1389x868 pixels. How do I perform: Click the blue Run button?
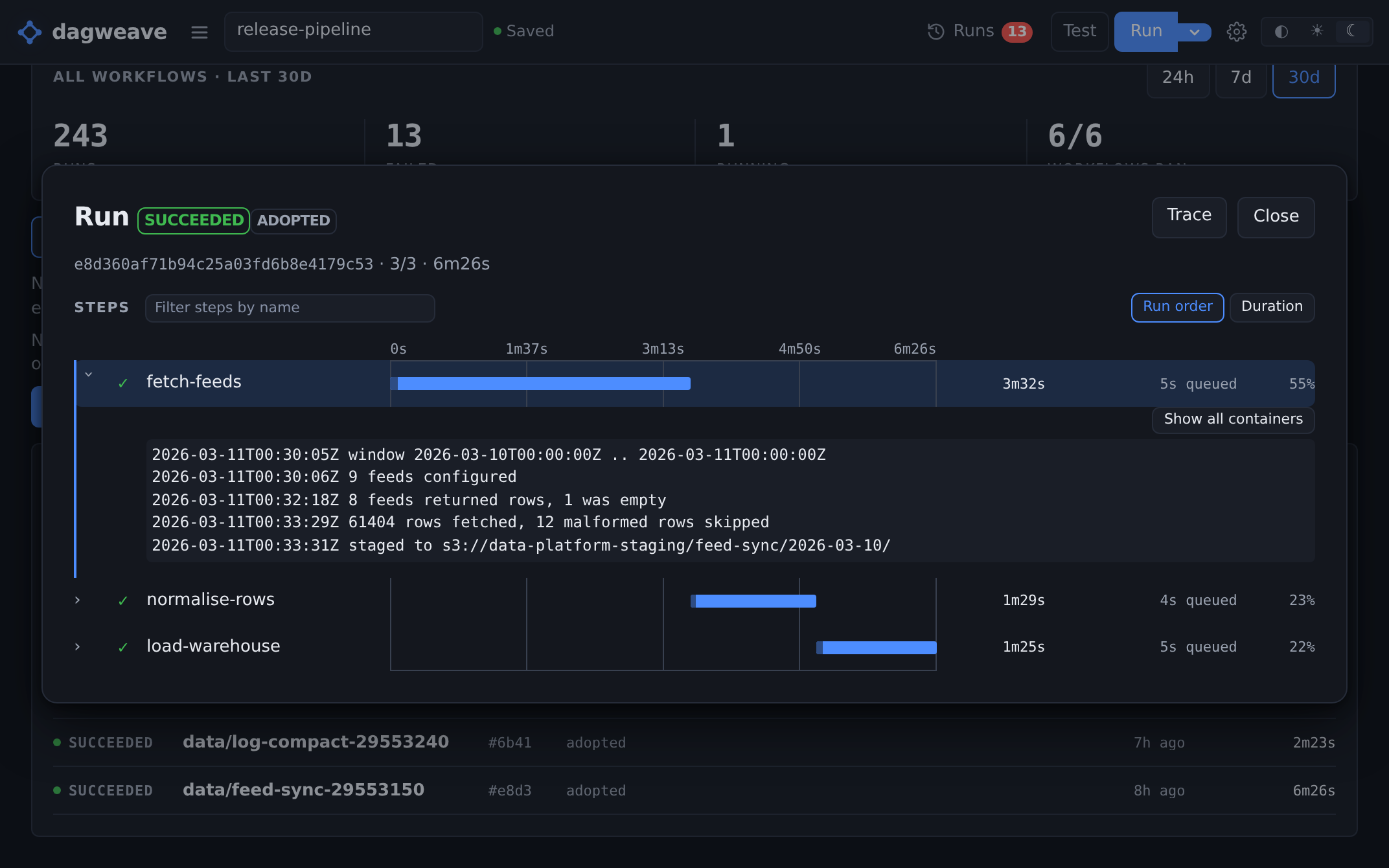point(1146,31)
